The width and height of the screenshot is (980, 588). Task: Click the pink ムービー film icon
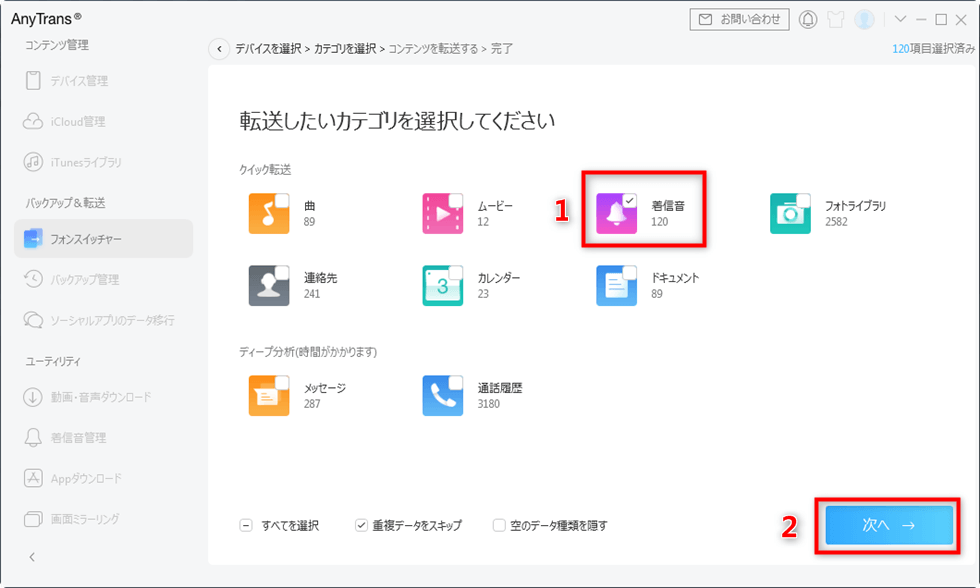pos(442,214)
